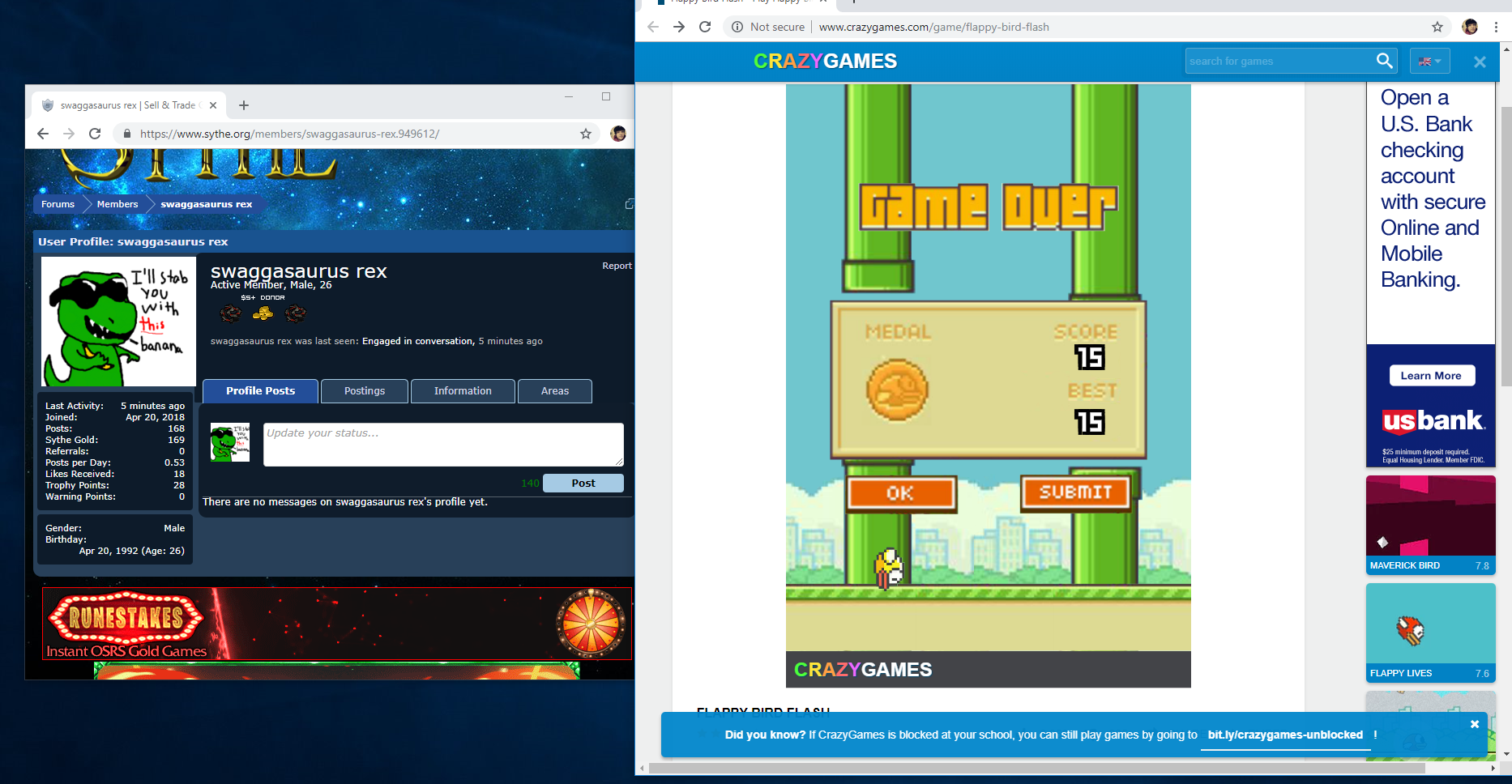View site info lock icon for sythe.org
The image size is (1512, 784).
pos(127,134)
